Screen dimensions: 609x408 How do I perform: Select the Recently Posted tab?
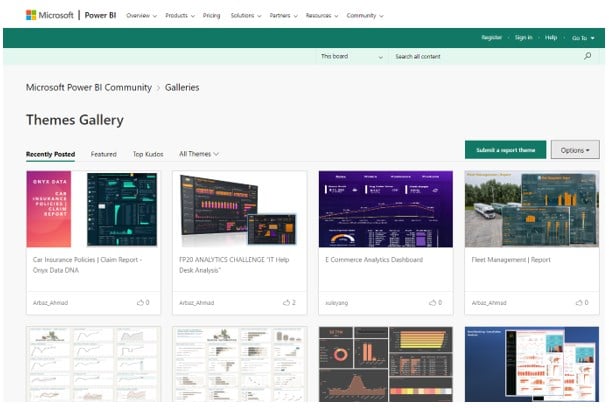click(x=50, y=154)
